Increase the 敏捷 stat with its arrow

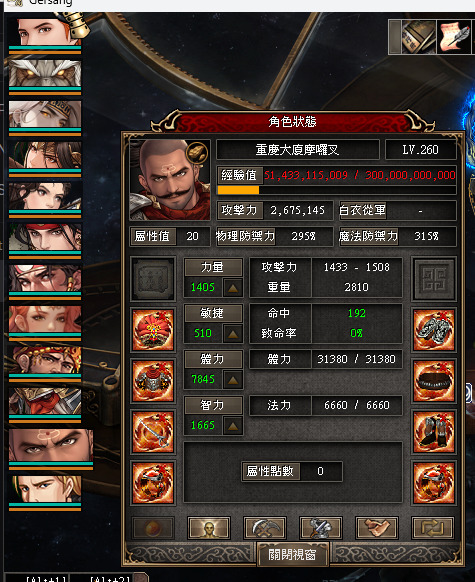(x=233, y=334)
